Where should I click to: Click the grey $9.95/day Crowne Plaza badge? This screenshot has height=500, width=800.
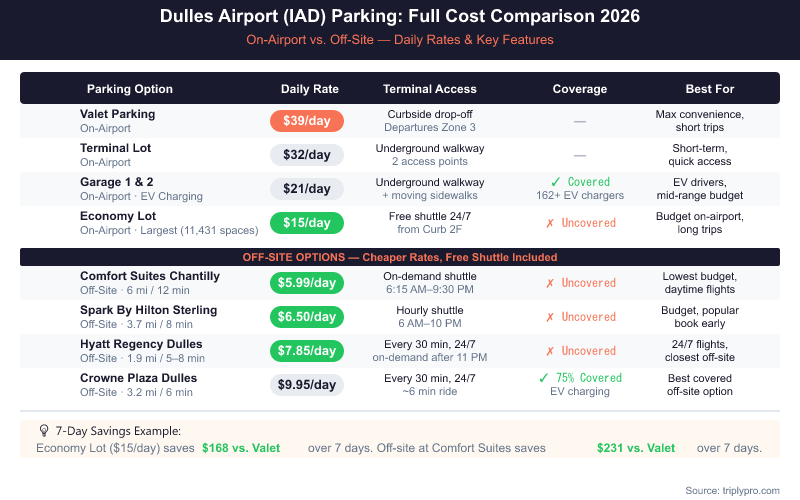(x=307, y=385)
